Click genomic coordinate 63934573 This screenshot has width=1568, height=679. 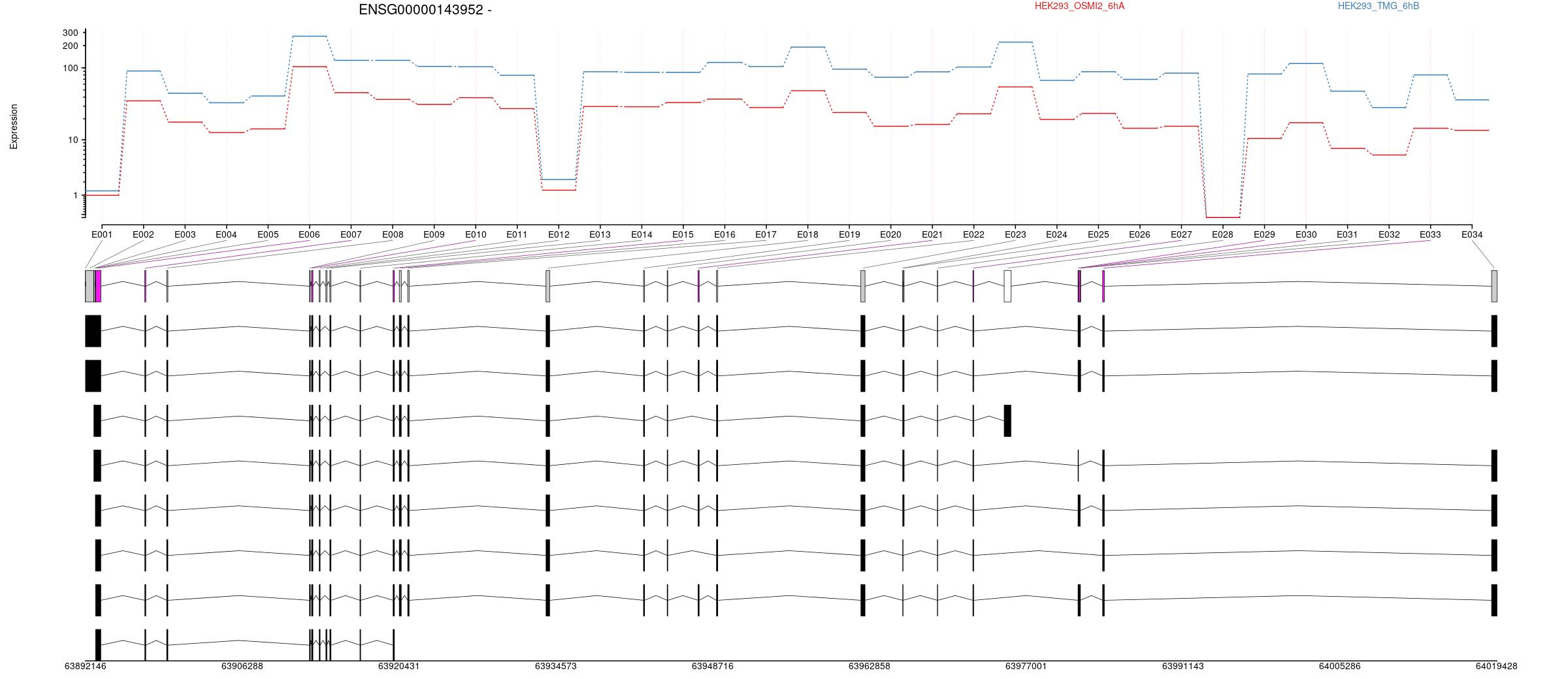click(555, 667)
